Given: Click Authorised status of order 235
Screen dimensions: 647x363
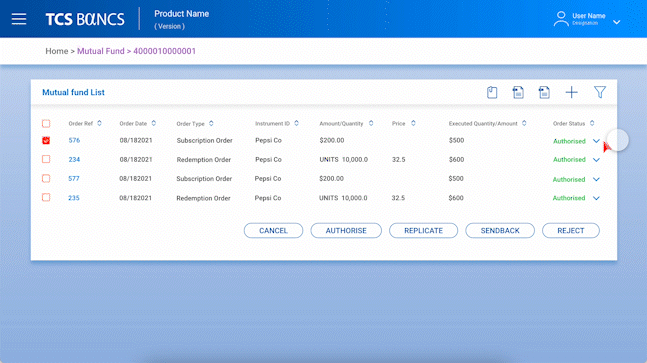Looking at the screenshot, I should [569, 198].
